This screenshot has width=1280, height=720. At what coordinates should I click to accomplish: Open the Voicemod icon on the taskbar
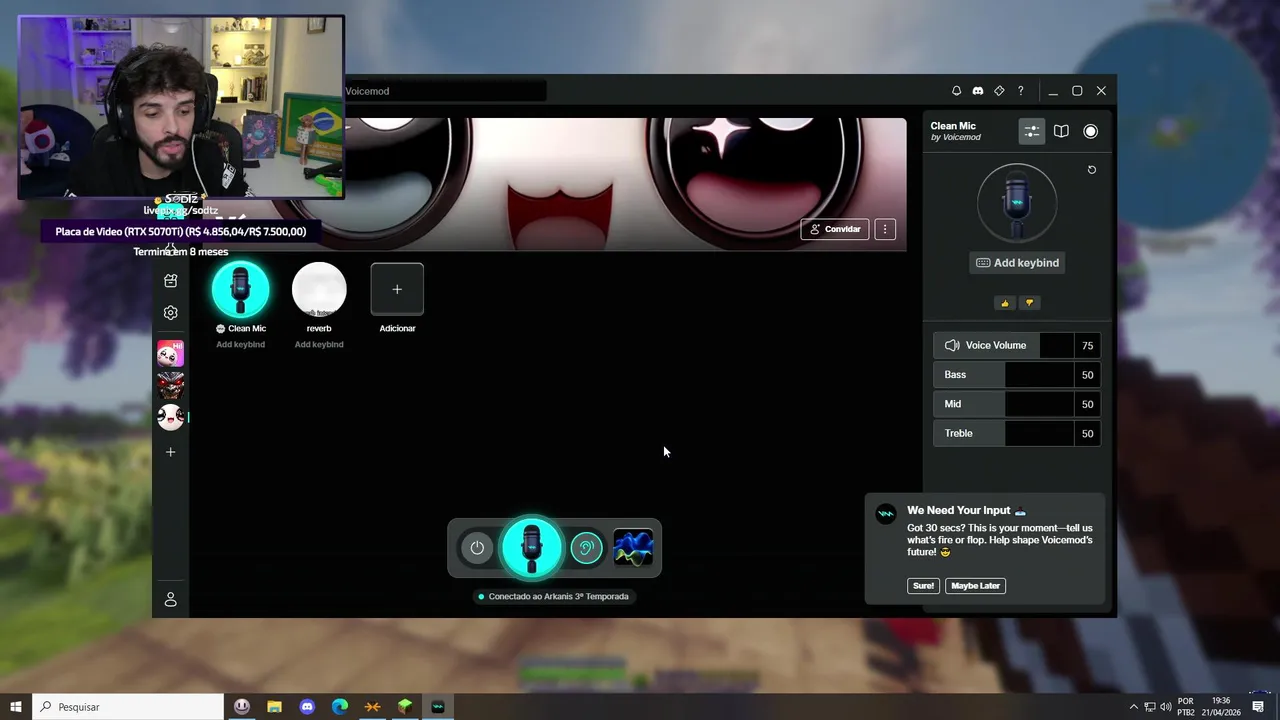click(438, 707)
